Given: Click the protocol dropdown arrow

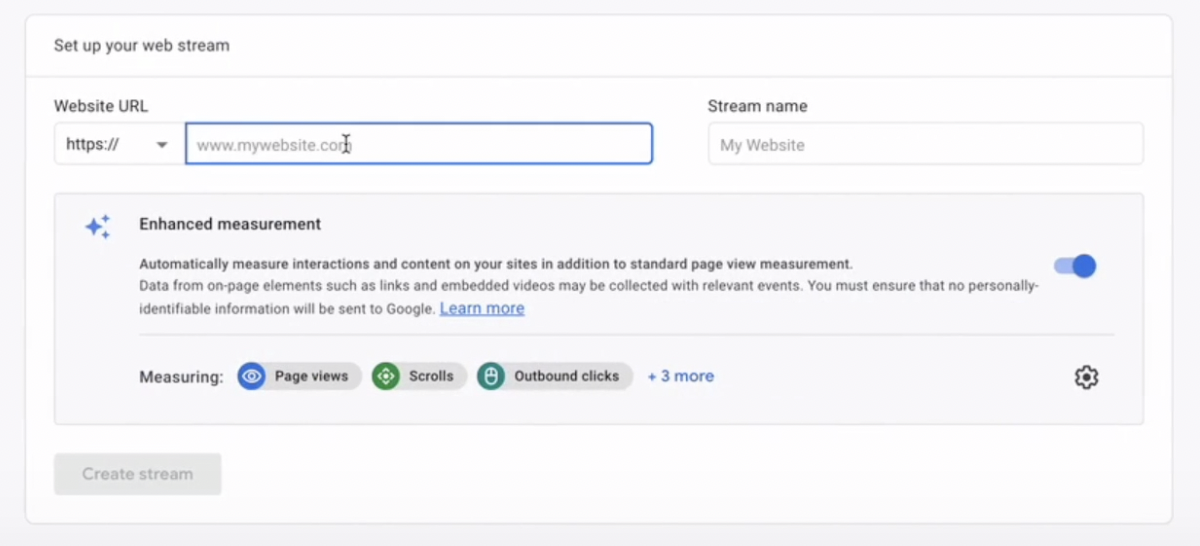Looking at the screenshot, I should (x=162, y=145).
